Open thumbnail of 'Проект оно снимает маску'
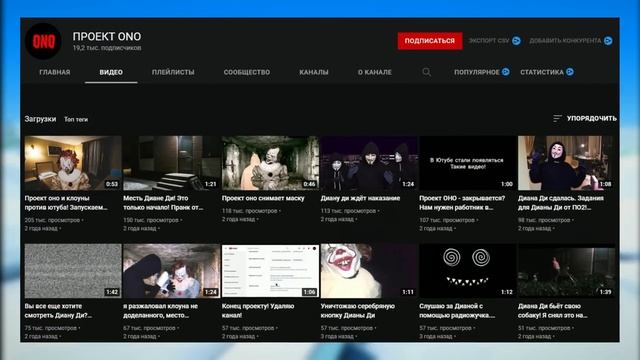 pos(270,163)
